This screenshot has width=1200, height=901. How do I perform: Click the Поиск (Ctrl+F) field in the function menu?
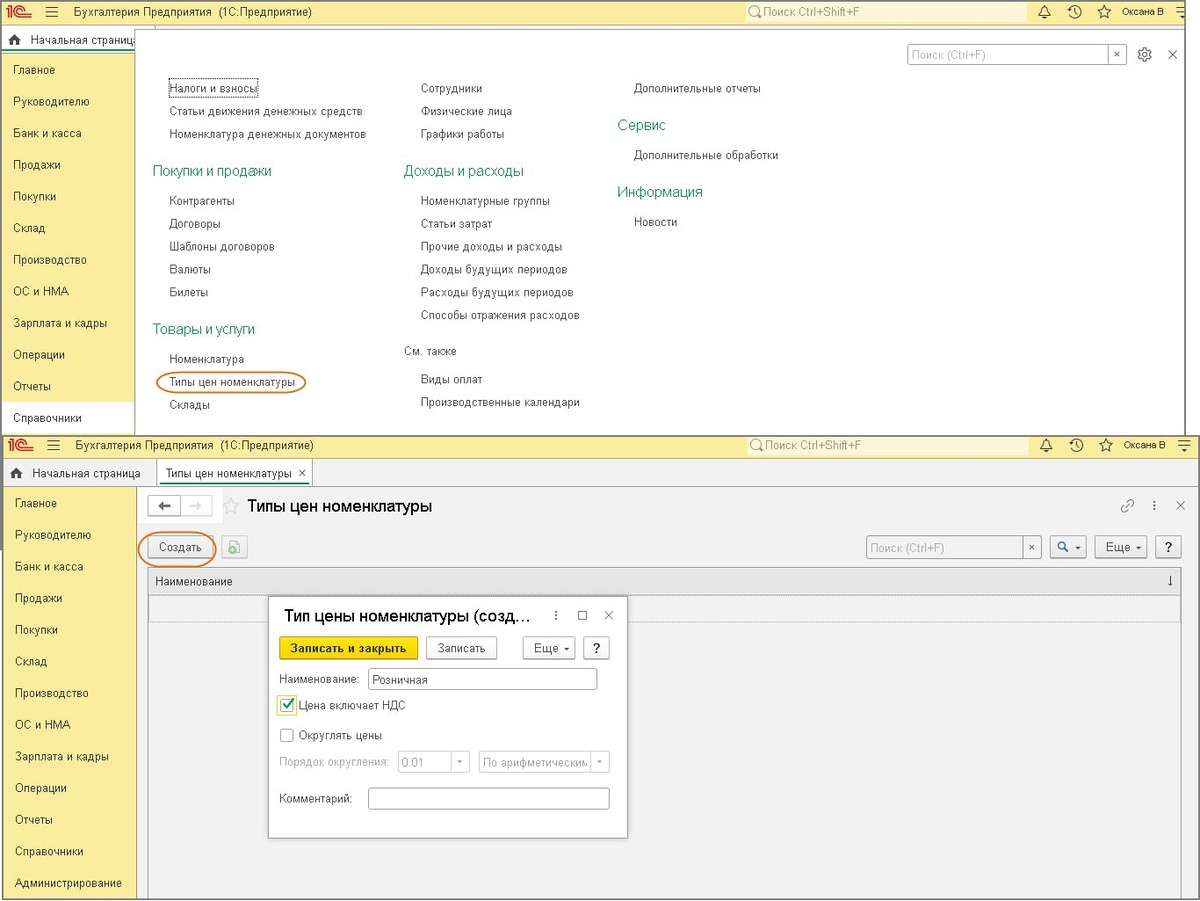coord(1007,55)
